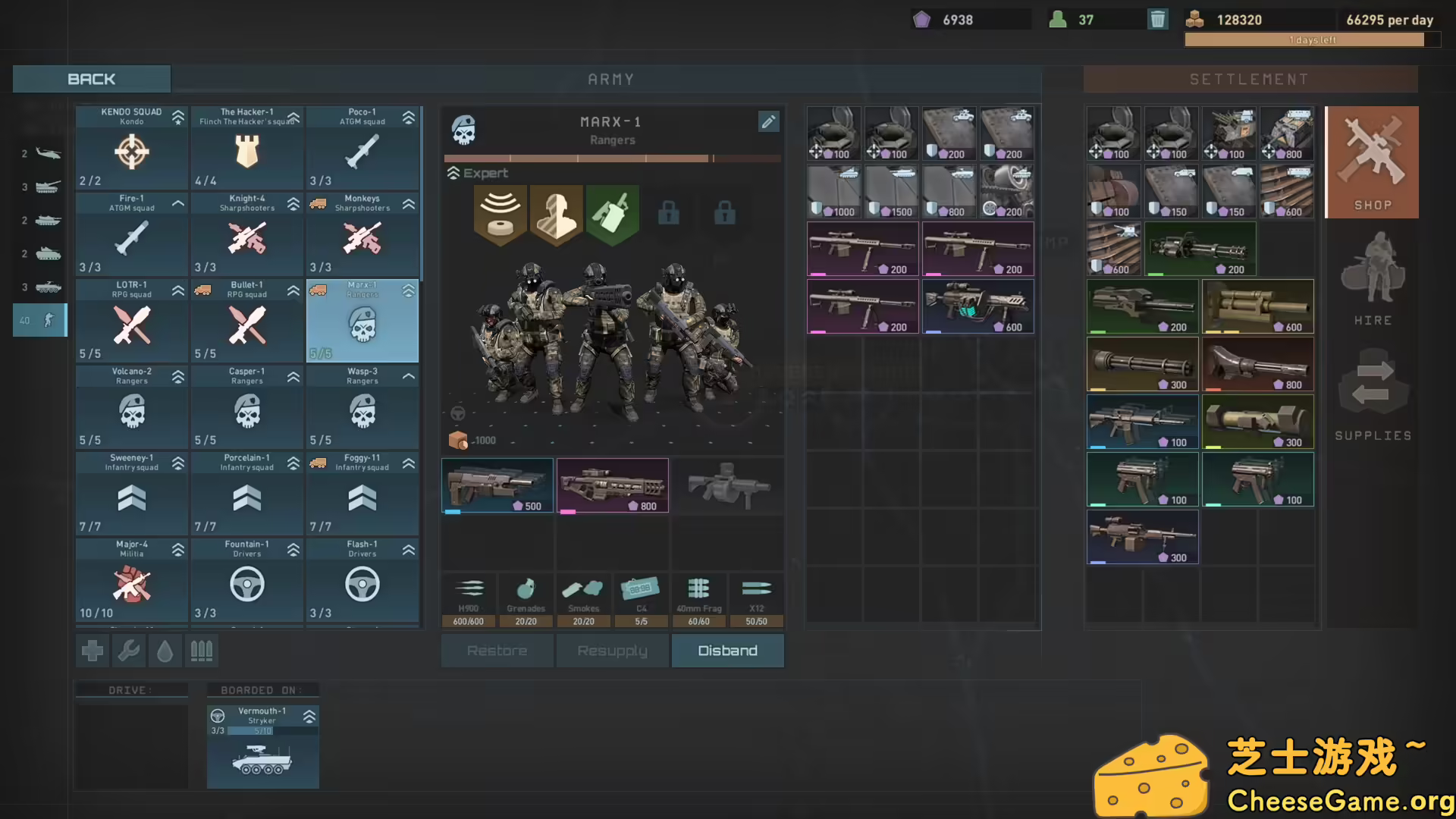Click the ammo bullets resupply icon
Screen dimensions: 1456x819
click(x=202, y=651)
